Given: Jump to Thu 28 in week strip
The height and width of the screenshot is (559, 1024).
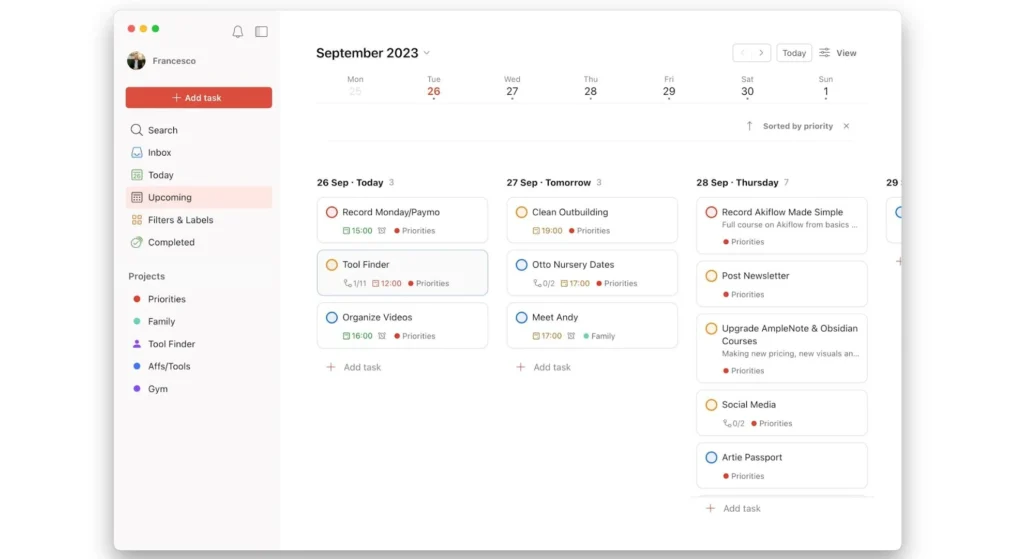Looking at the screenshot, I should pyautogui.click(x=590, y=87).
